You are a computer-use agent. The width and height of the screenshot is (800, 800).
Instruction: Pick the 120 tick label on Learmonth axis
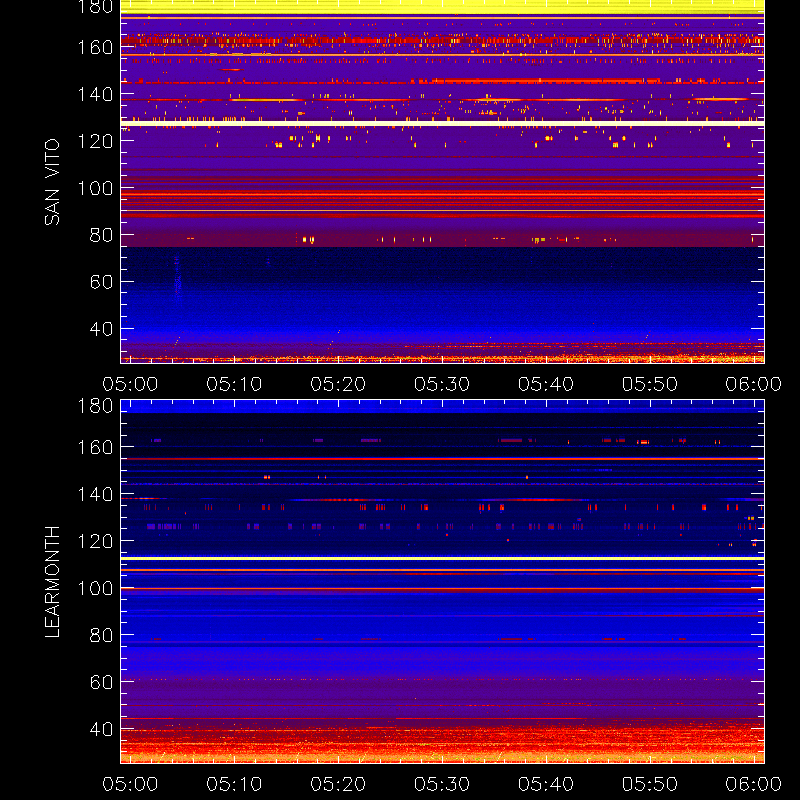(95, 541)
